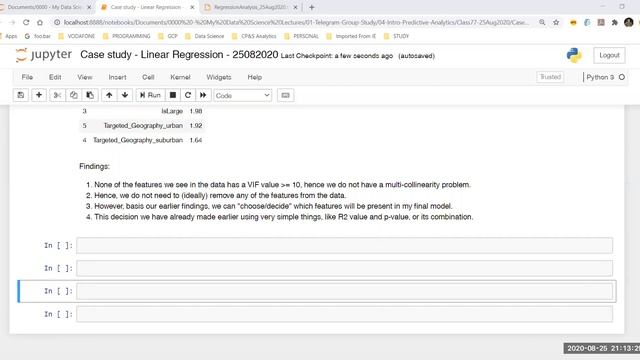Click the zoom magnifier icon in address bar
Screen dimensions: 640x360
(x=542, y=22)
